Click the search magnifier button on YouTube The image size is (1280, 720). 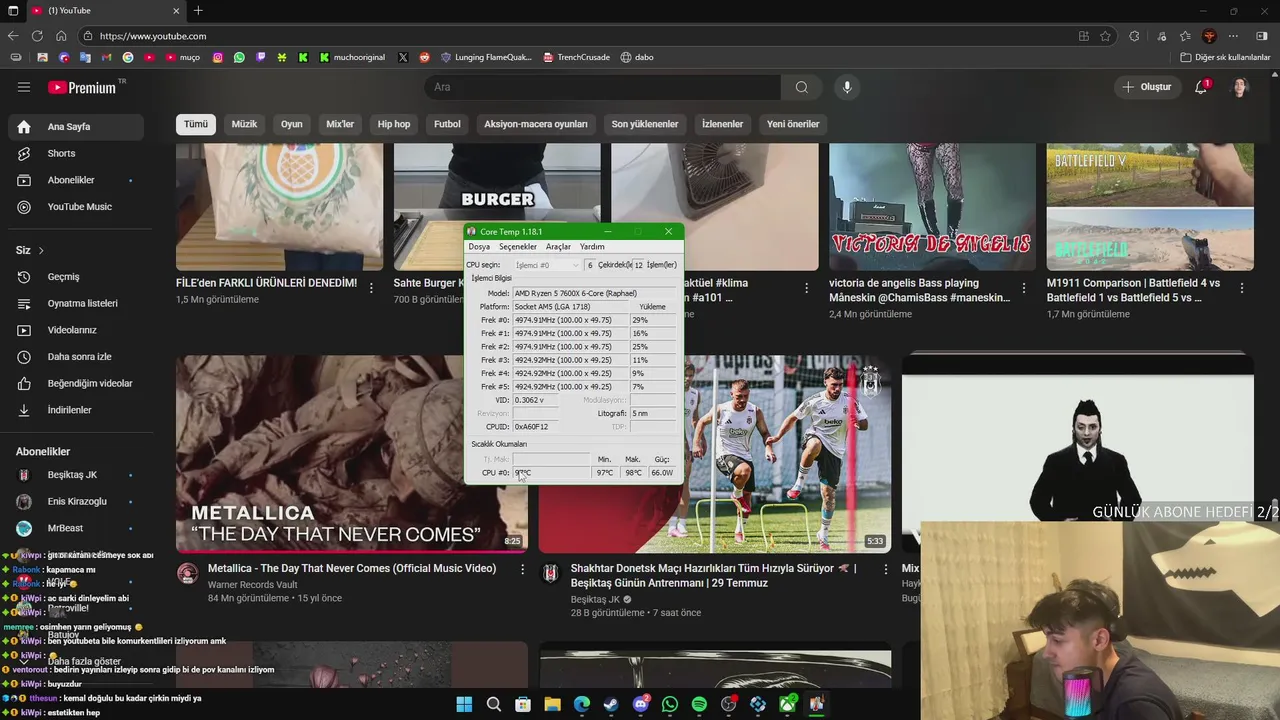801,87
